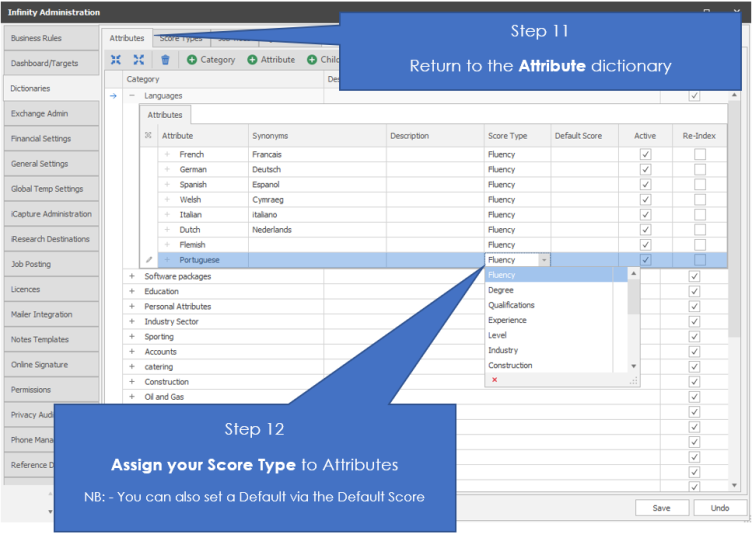Viewport: 752px width, 534px height.
Task: Click the Undo button
Action: [x=719, y=508]
